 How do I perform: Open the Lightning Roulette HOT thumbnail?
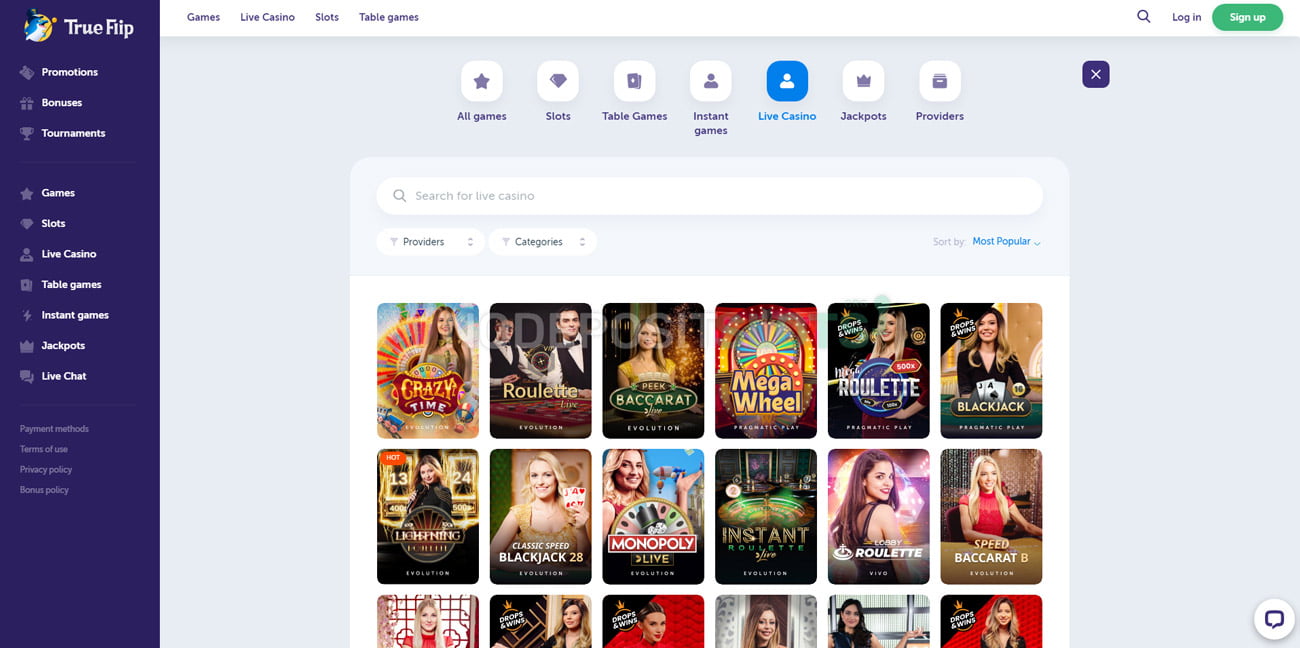[428, 517]
